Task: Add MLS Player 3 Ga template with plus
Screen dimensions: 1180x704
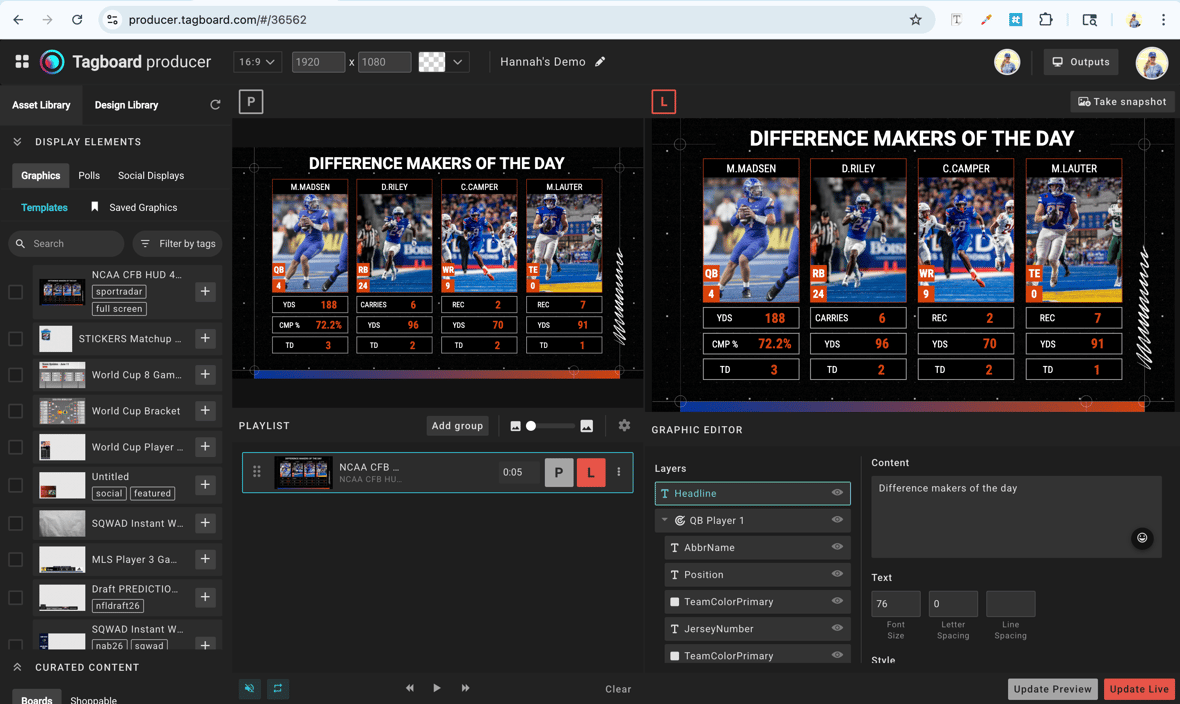Action: coord(205,559)
